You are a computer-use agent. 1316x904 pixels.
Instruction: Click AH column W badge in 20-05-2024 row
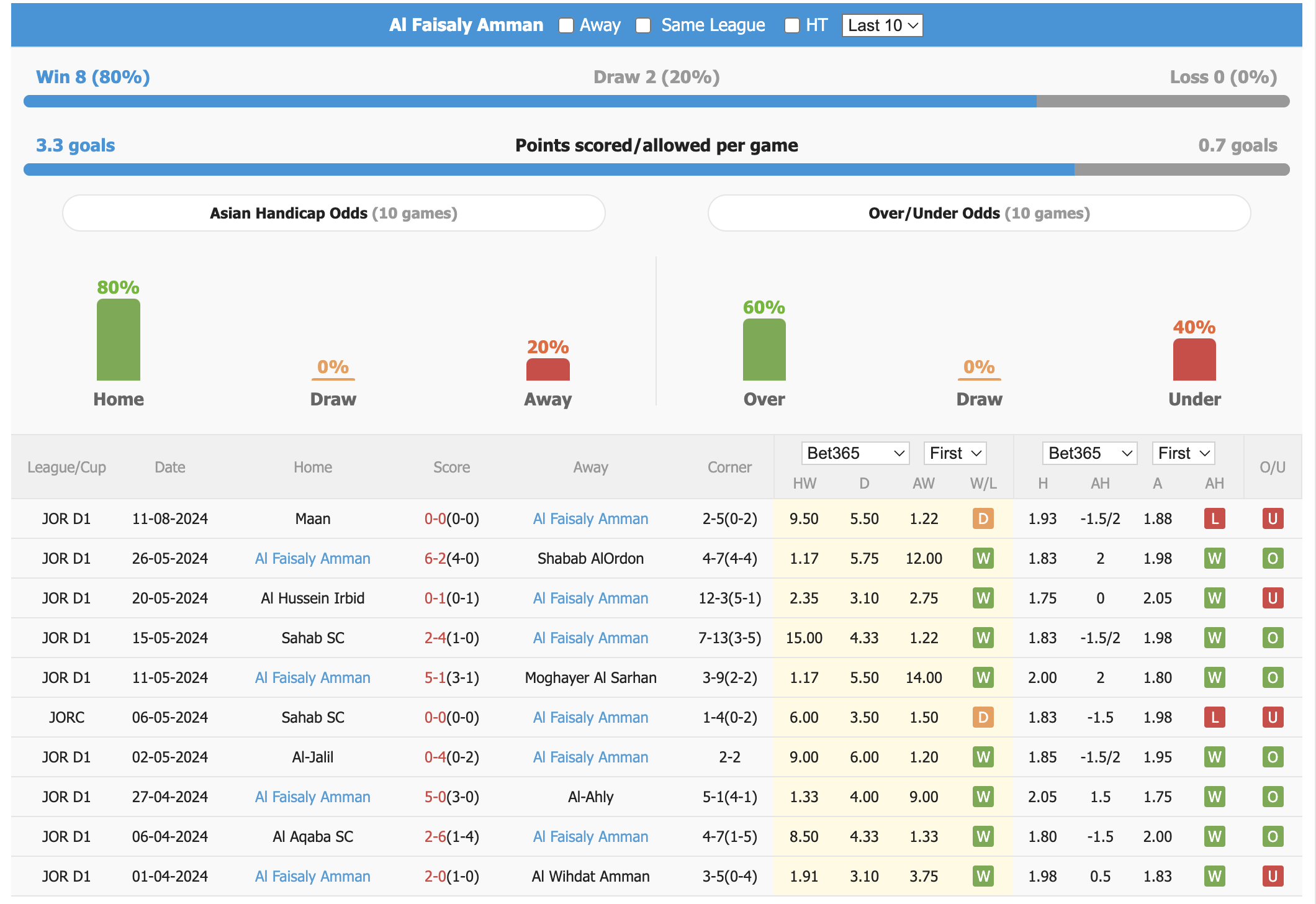(1215, 598)
